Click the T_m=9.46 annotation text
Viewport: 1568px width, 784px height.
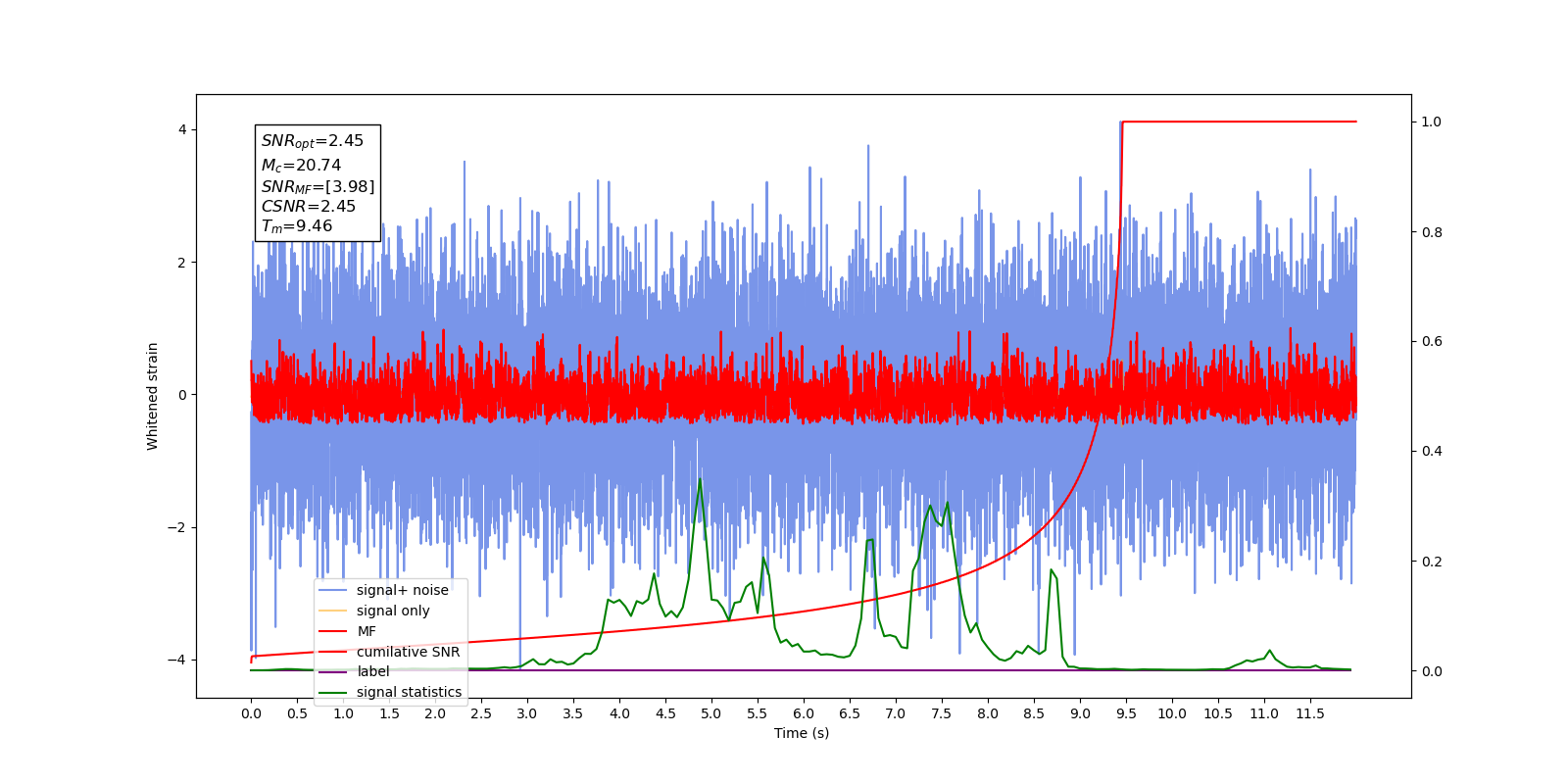point(296,226)
